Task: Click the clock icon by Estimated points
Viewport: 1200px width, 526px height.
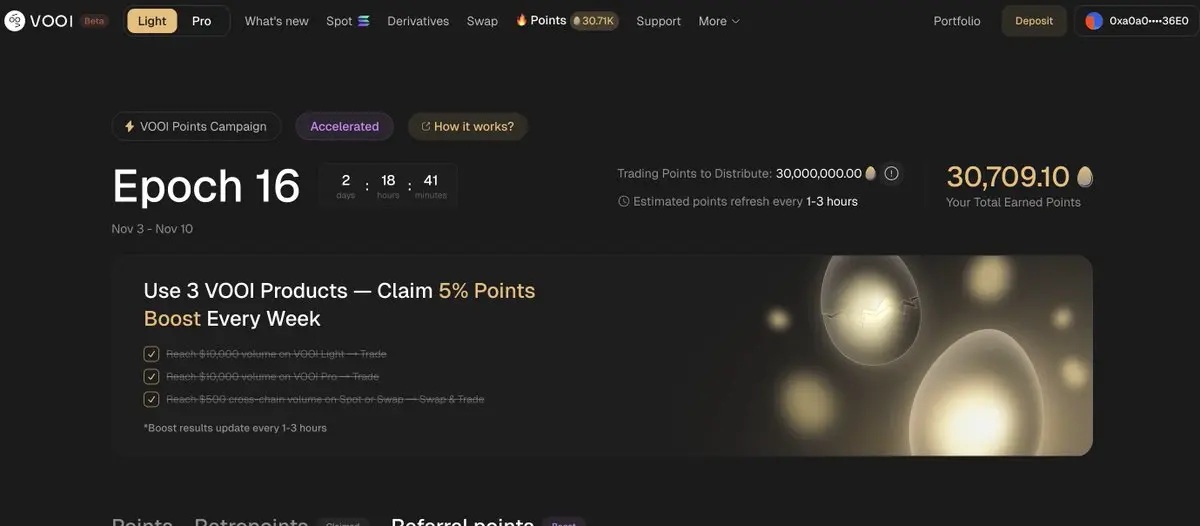Action: click(x=624, y=202)
